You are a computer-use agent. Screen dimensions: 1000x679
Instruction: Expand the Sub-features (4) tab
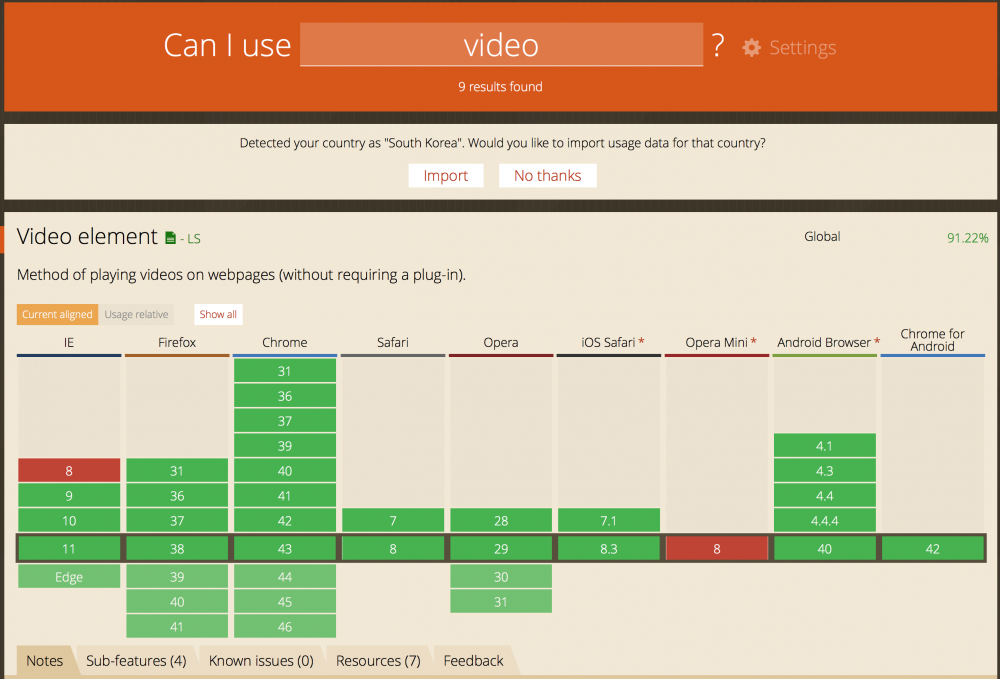[136, 660]
